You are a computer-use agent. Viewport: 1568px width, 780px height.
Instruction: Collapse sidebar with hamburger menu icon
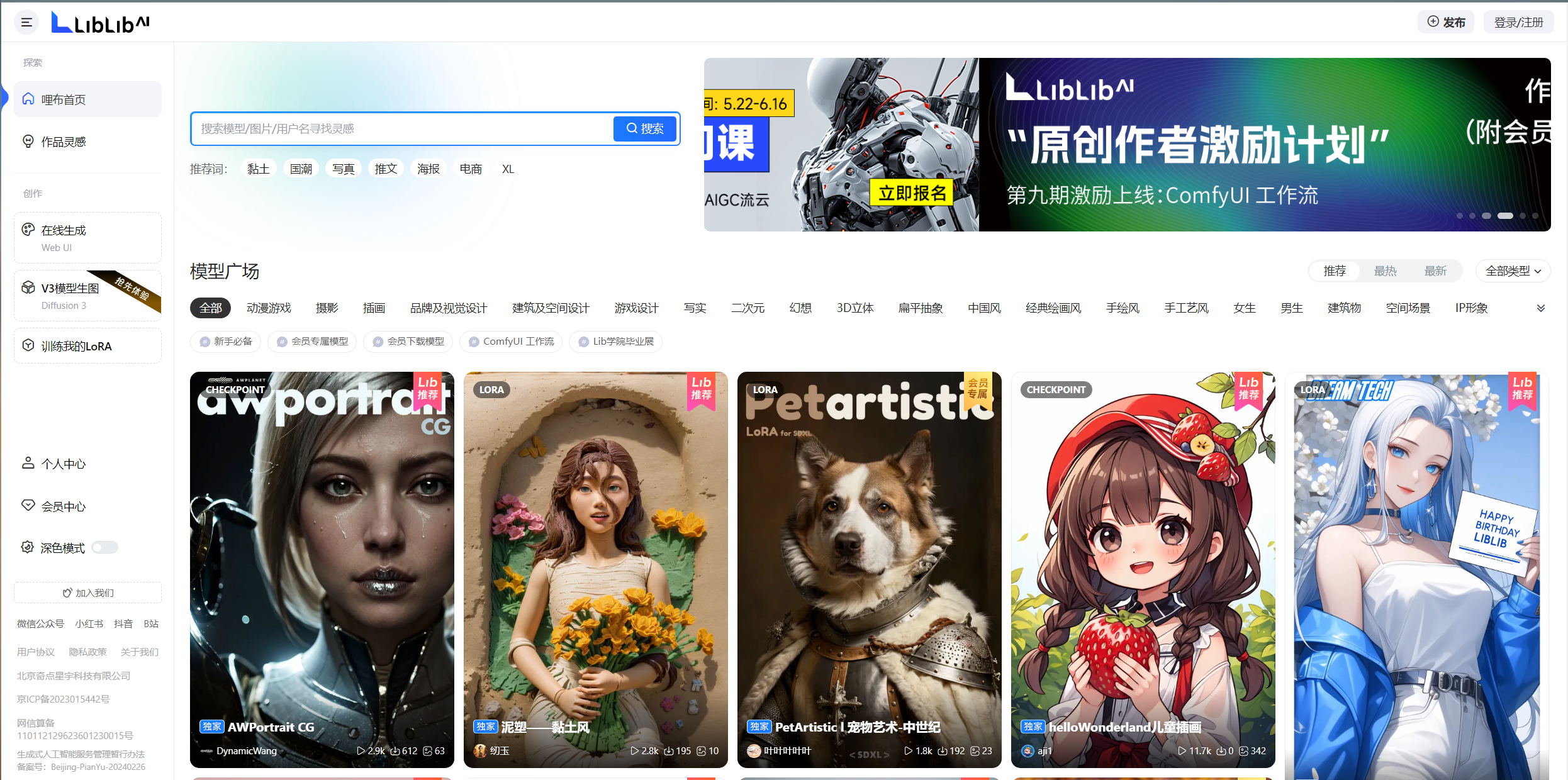click(26, 23)
